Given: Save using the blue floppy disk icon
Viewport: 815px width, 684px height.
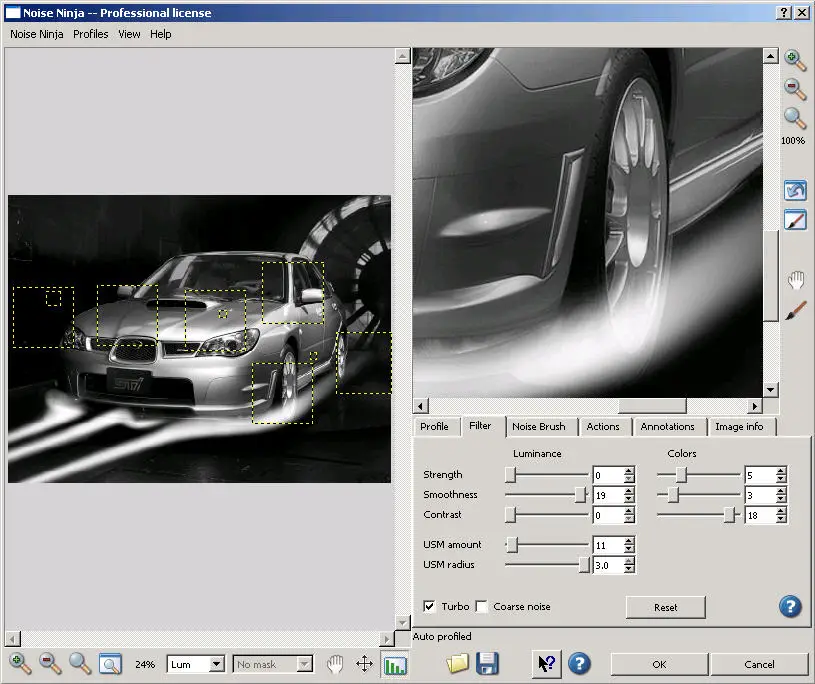Looking at the screenshot, I should point(487,664).
